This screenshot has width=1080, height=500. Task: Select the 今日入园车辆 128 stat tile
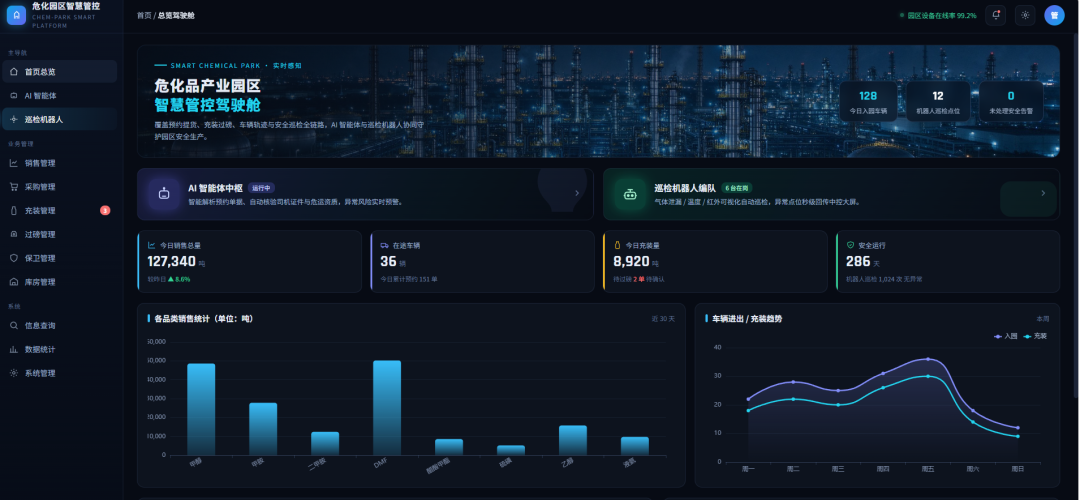(x=868, y=101)
